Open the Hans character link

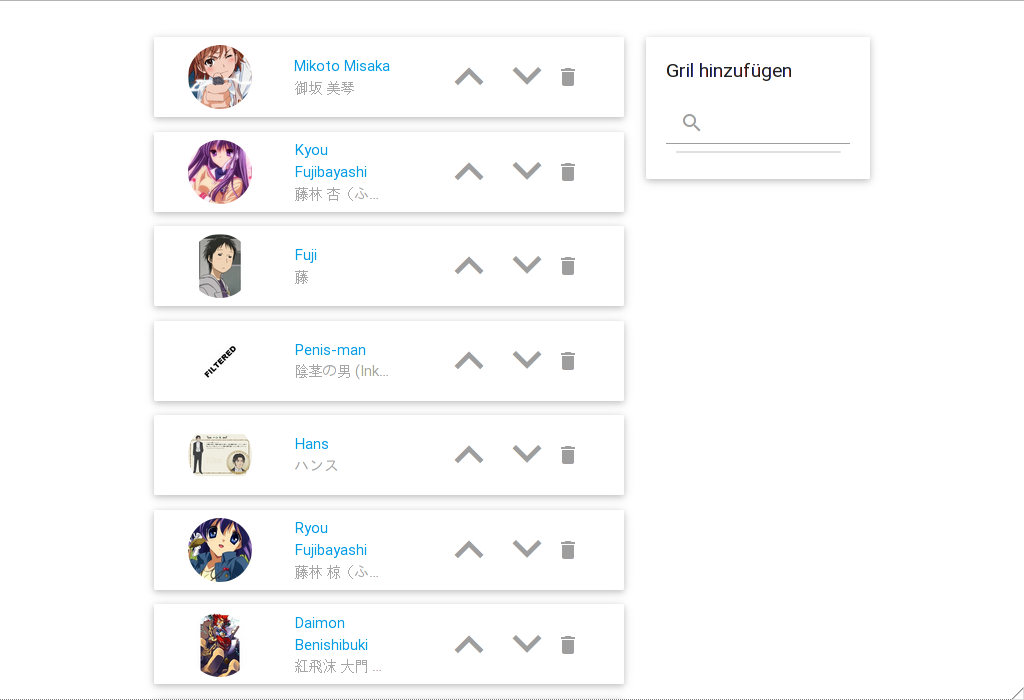pos(312,444)
